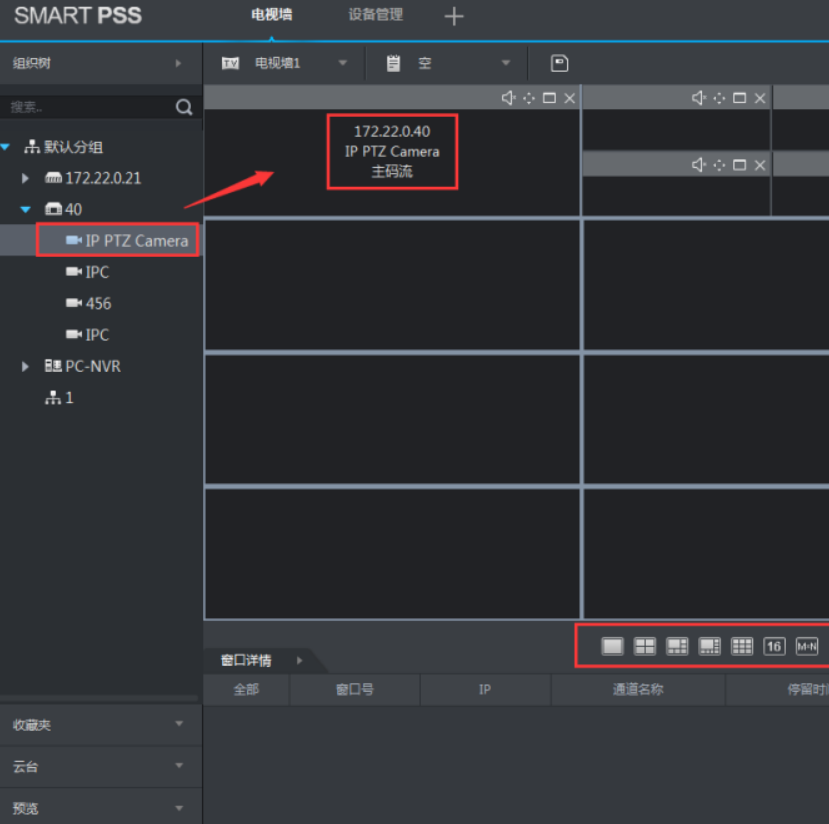Image resolution: width=829 pixels, height=824 pixels.
Task: Toggle audio on top-right video window
Action: click(698, 97)
